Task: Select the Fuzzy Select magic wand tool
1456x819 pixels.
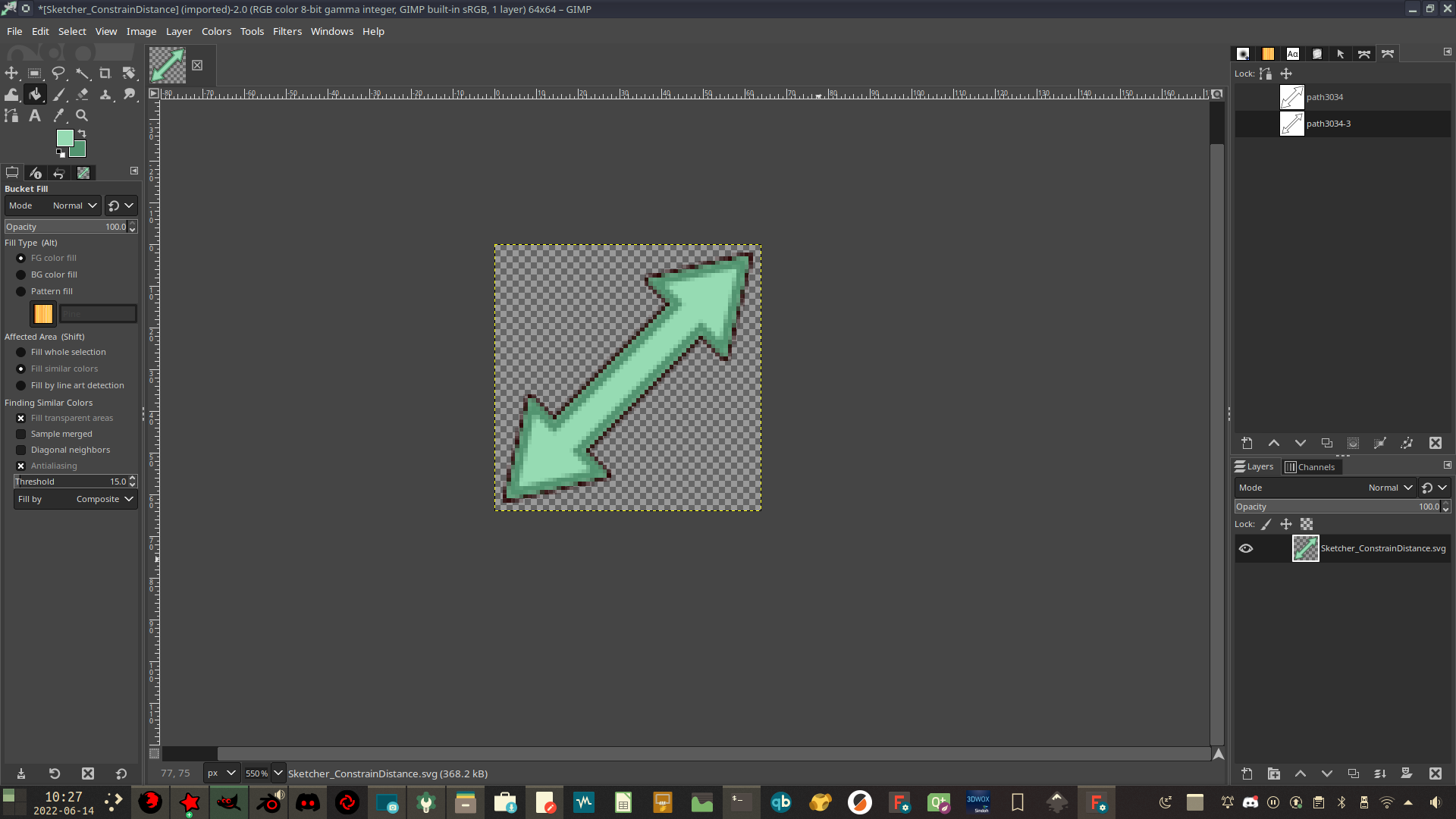Action: [82, 73]
